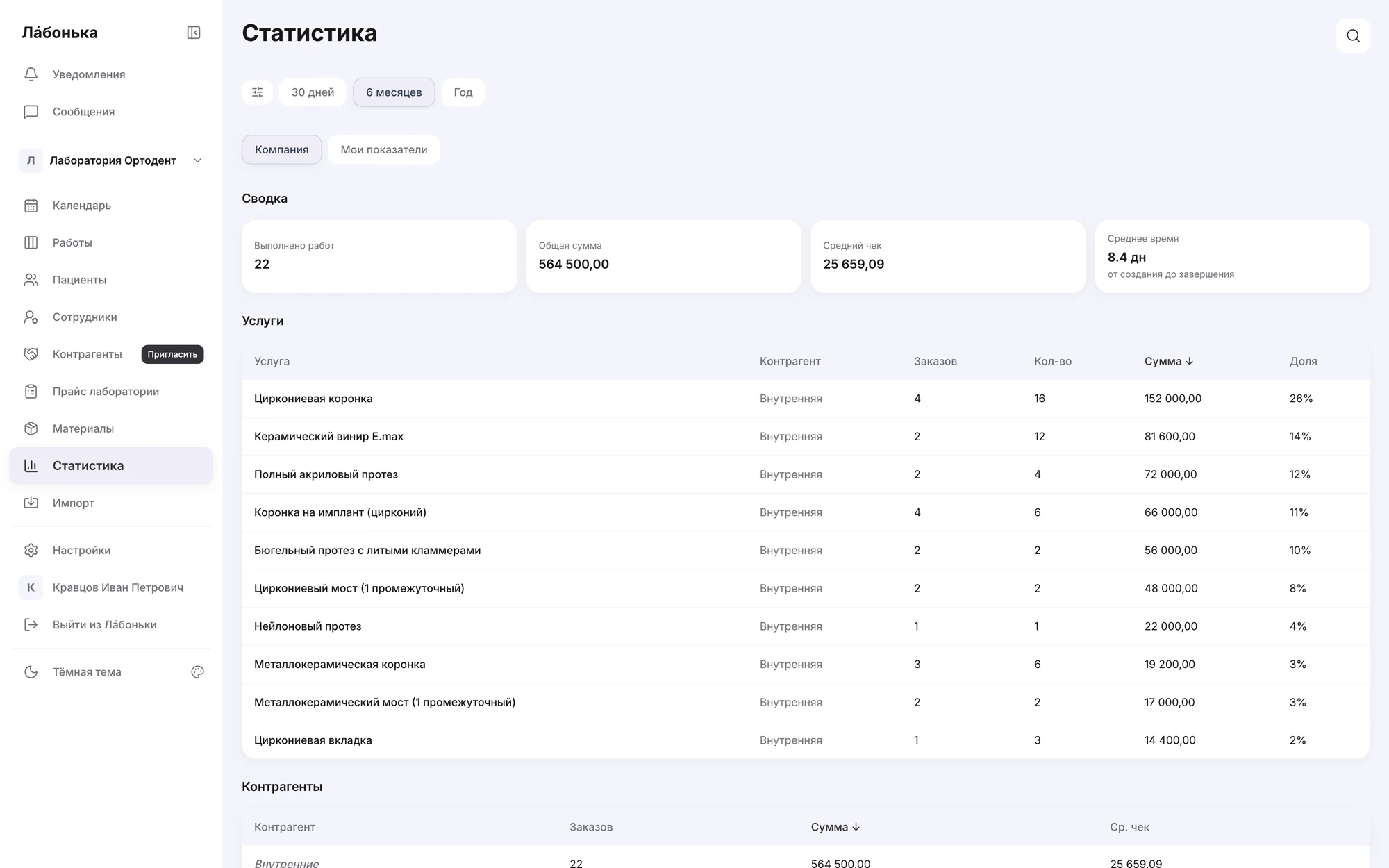Select the Год period
The height and width of the screenshot is (868, 1389).
[463, 92]
